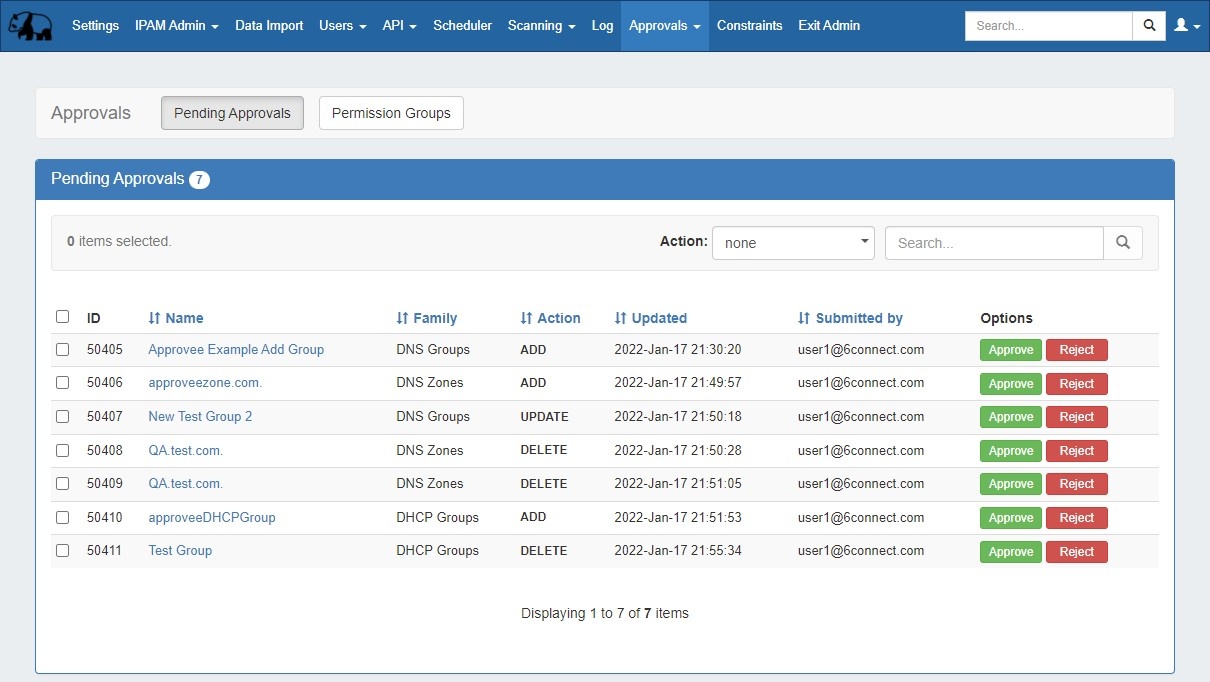
Task: Open the Action dropdown showing none
Action: click(x=793, y=243)
